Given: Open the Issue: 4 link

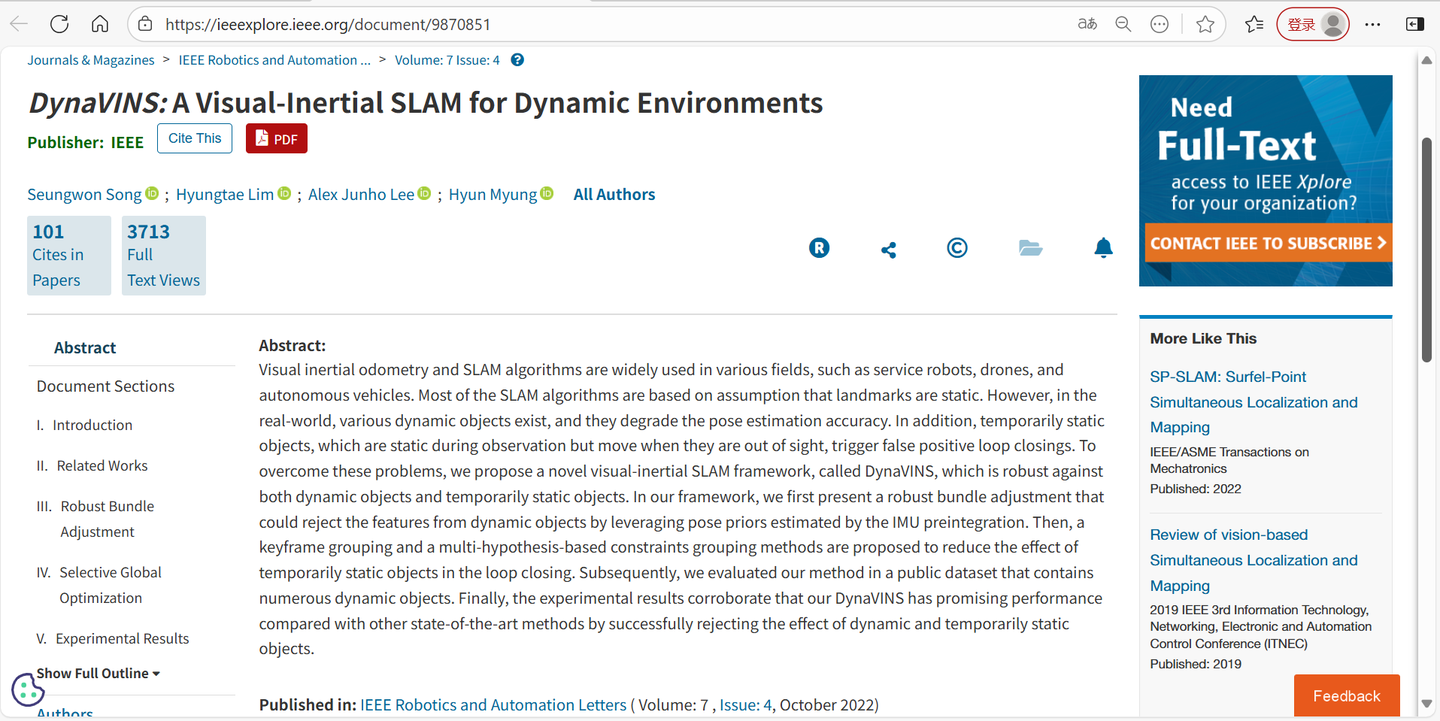Looking at the screenshot, I should click(x=746, y=705).
